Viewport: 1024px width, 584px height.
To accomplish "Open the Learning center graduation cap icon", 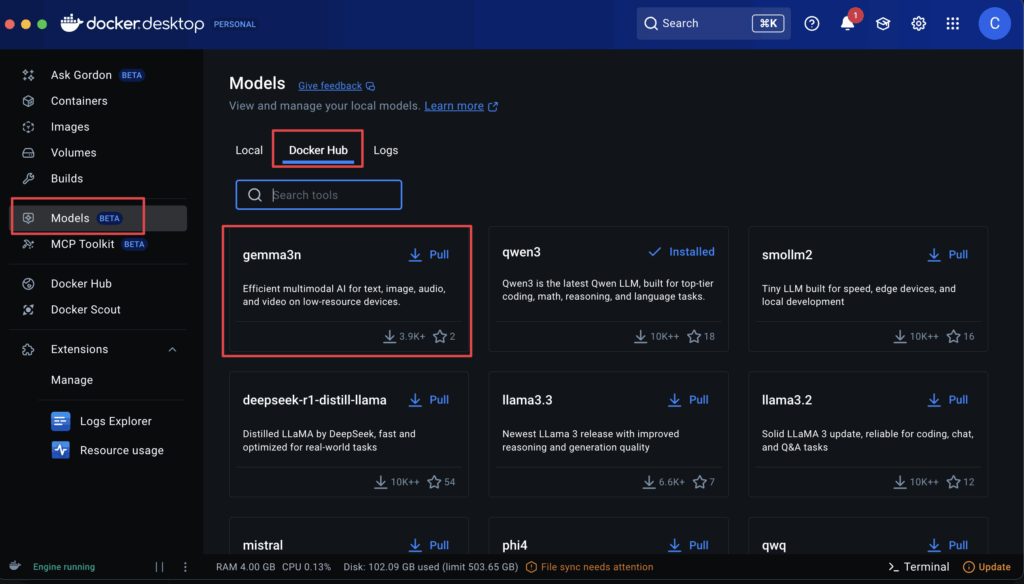I will 883,24.
